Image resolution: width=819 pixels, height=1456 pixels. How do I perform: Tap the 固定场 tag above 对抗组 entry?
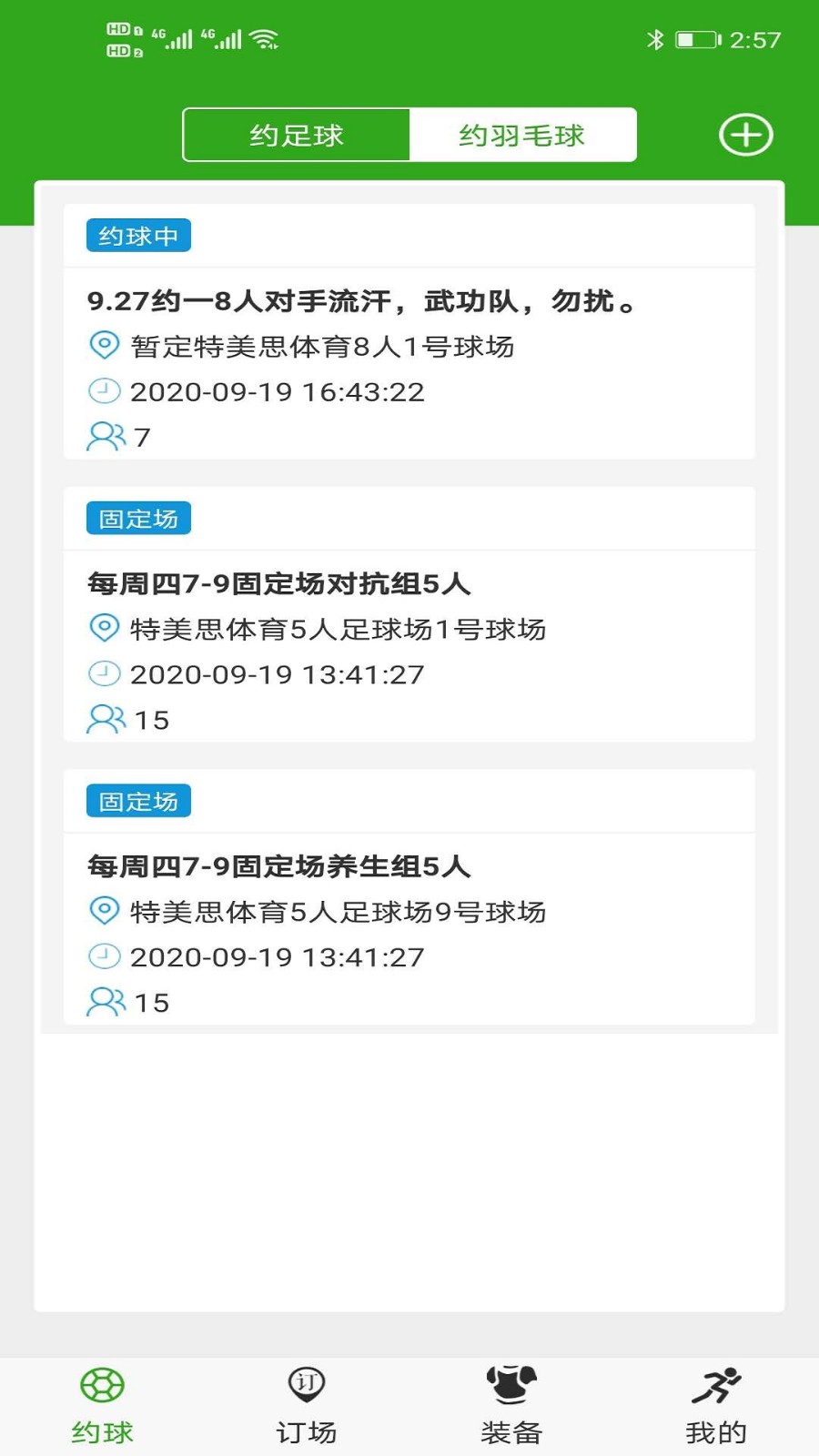click(x=138, y=519)
